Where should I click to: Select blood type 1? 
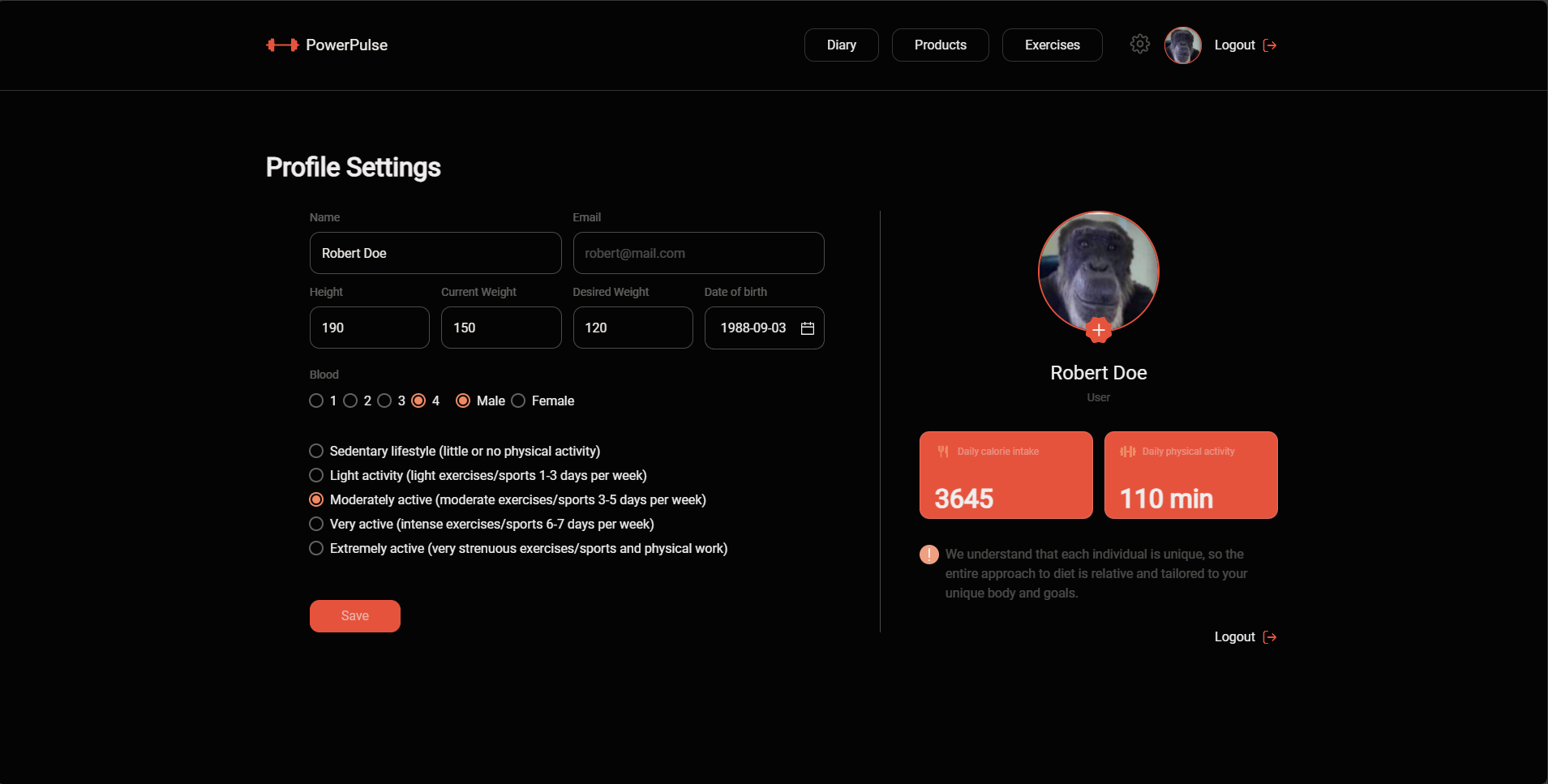click(316, 401)
